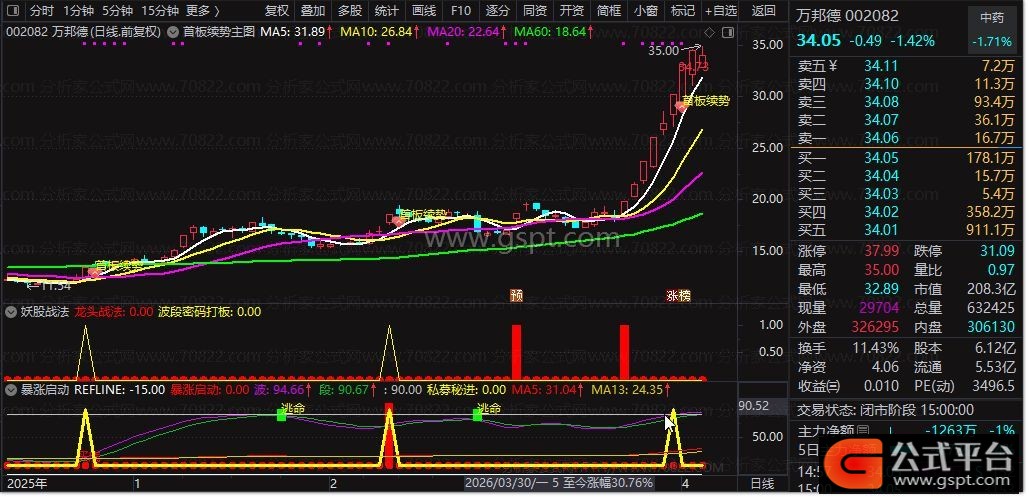Click the 预 marker above the red bar
Viewport: 1029px width, 497px height.
tap(516, 296)
